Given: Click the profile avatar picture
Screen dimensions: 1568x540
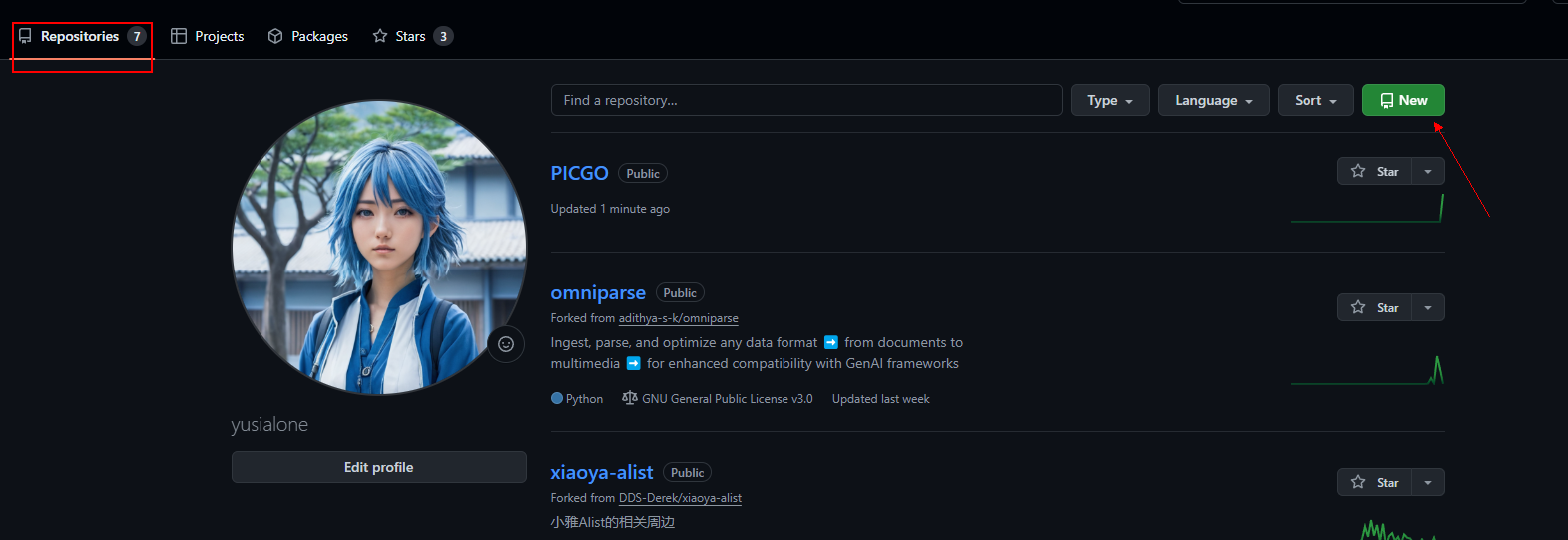Looking at the screenshot, I should [x=379, y=248].
